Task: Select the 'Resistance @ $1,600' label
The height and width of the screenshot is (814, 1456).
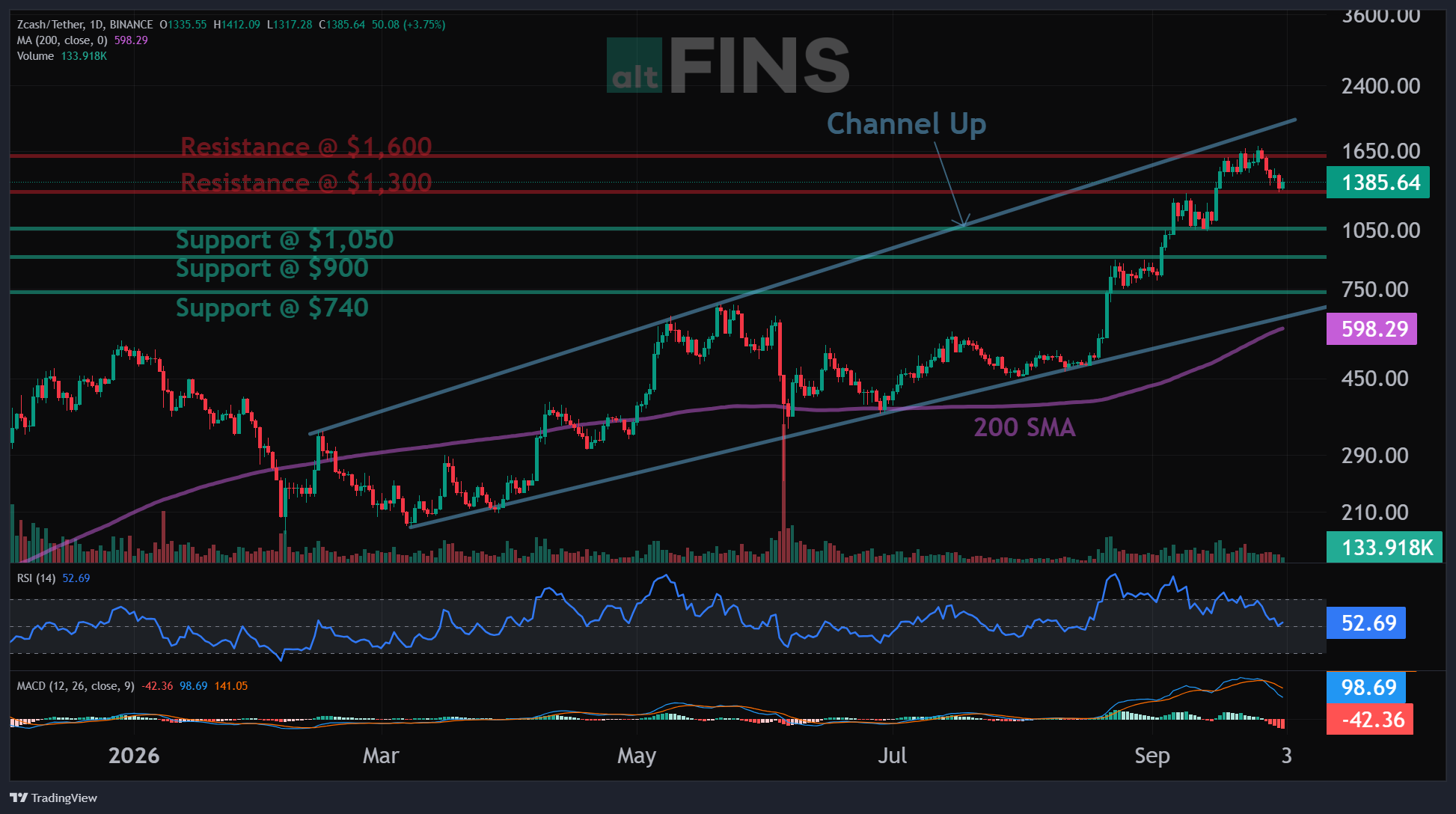Action: [306, 146]
